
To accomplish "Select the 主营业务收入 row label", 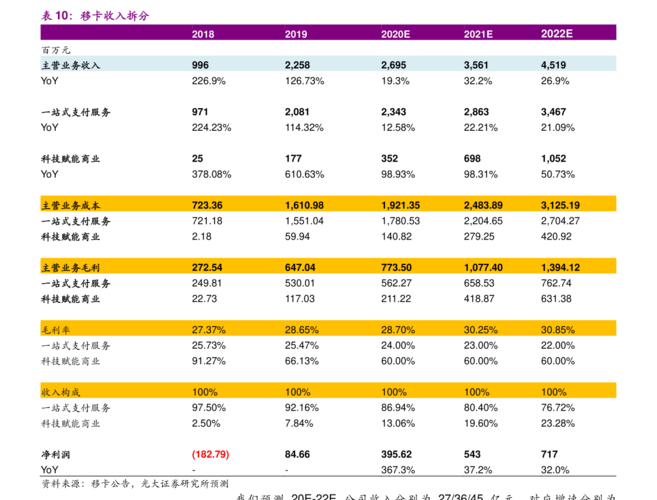I will [70, 65].
